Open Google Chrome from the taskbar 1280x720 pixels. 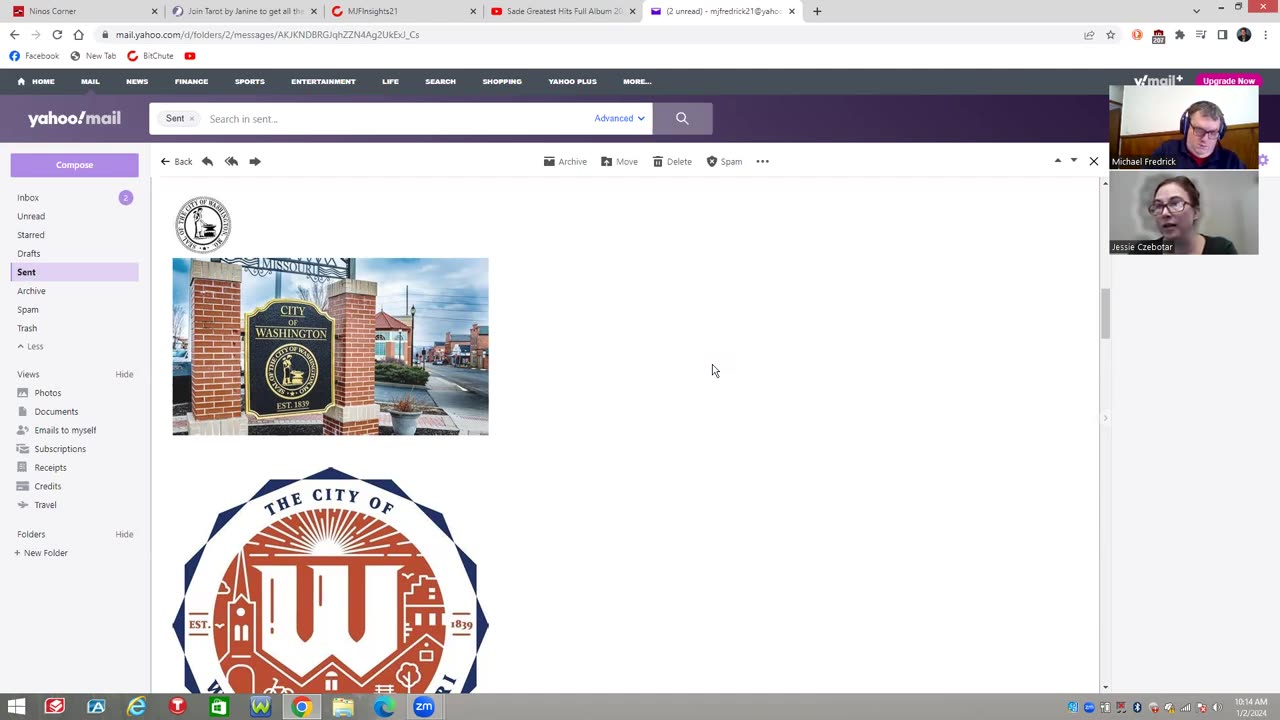[301, 707]
